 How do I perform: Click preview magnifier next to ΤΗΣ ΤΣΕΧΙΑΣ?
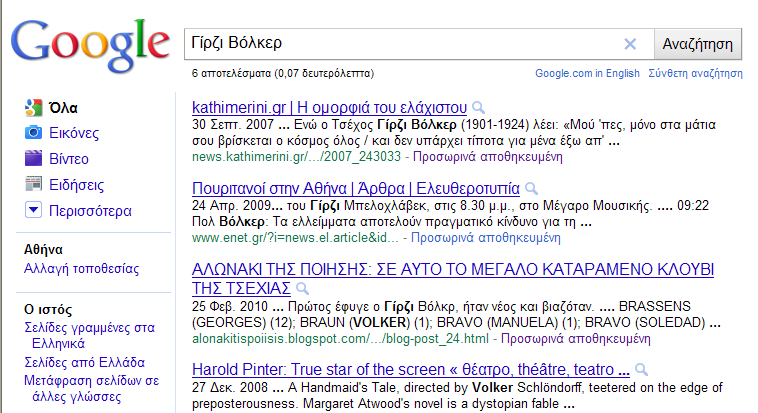pos(302,289)
